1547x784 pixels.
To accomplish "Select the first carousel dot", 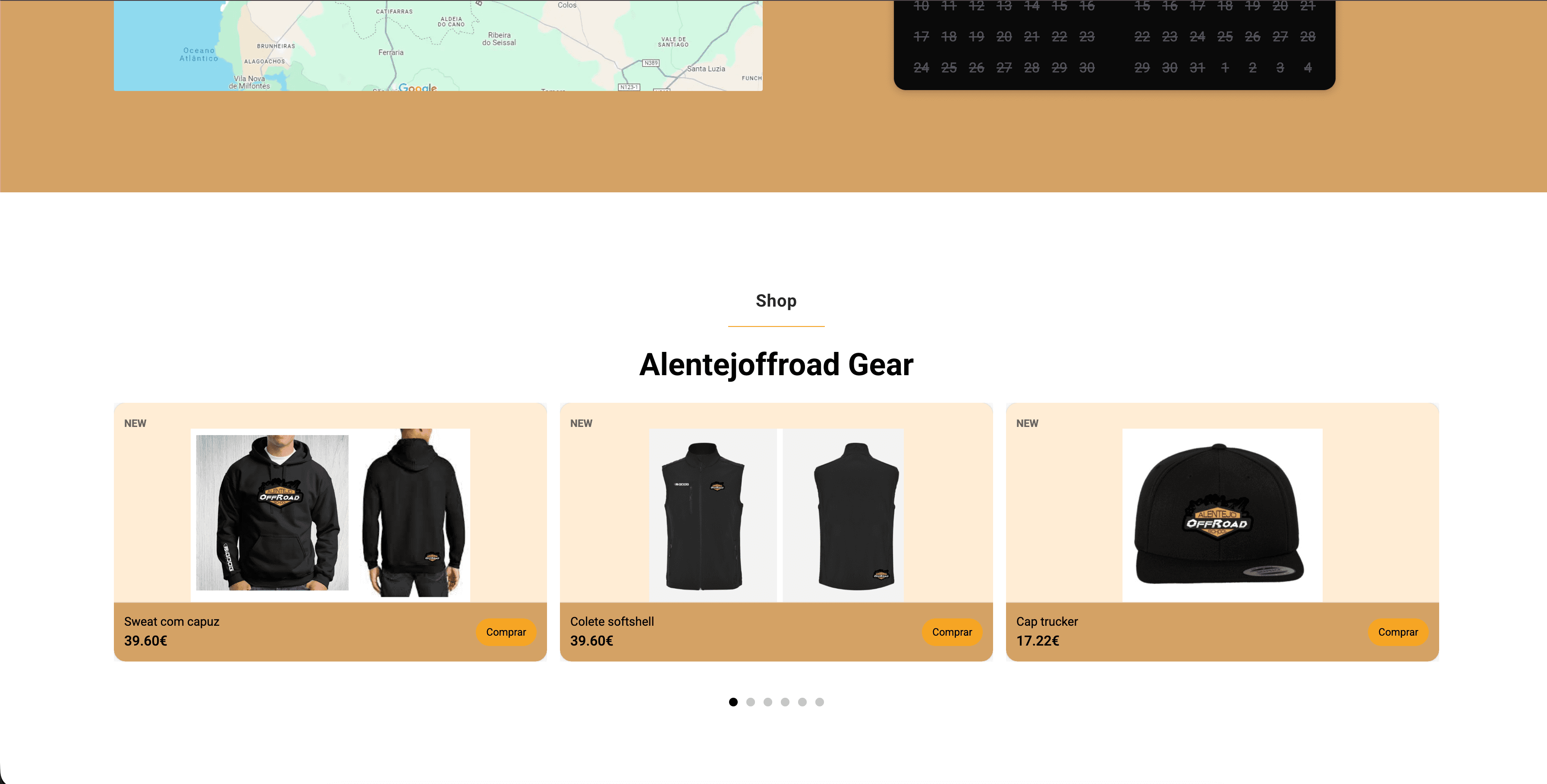I will (733, 702).
